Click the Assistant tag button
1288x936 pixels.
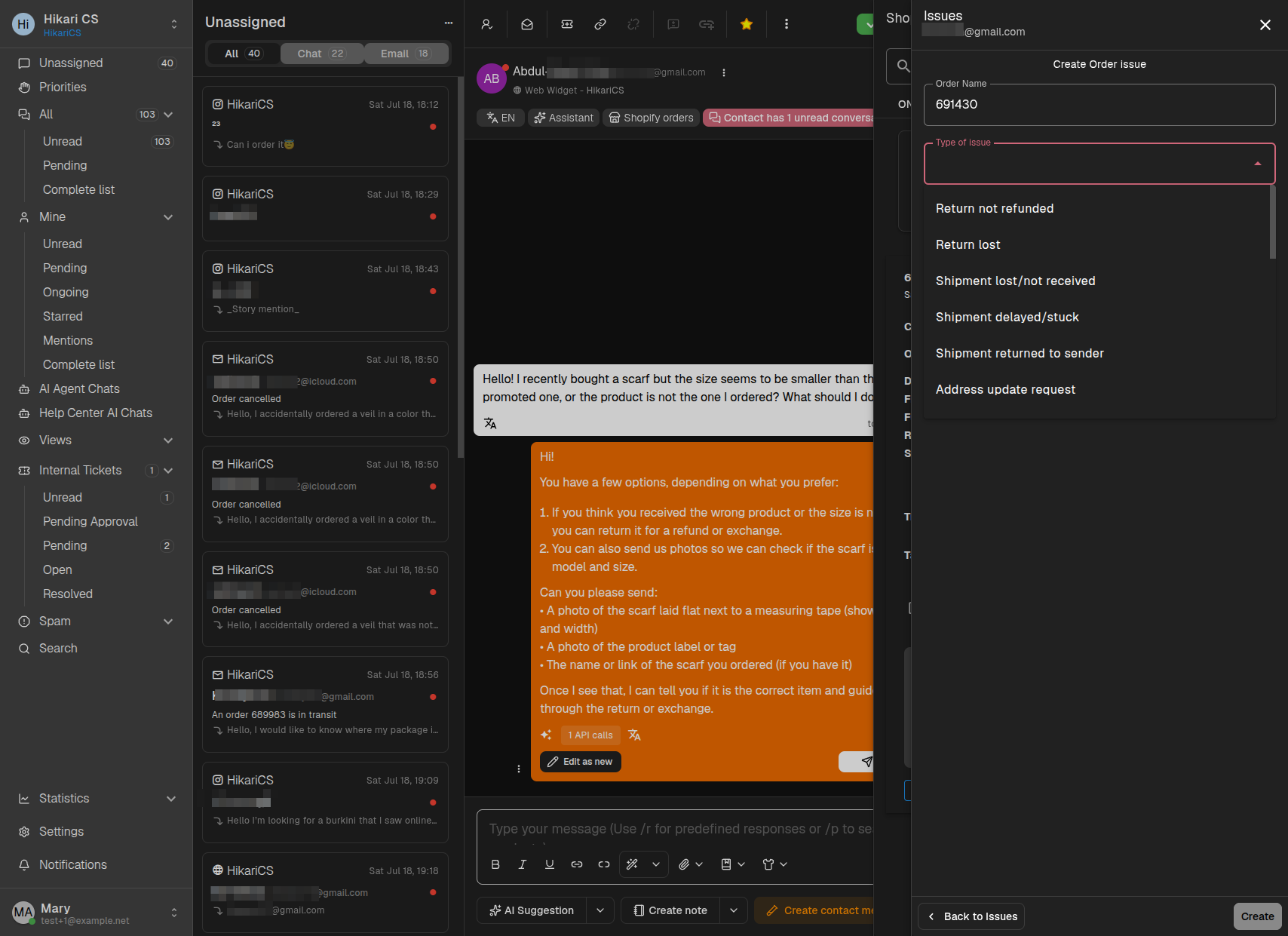[564, 118]
